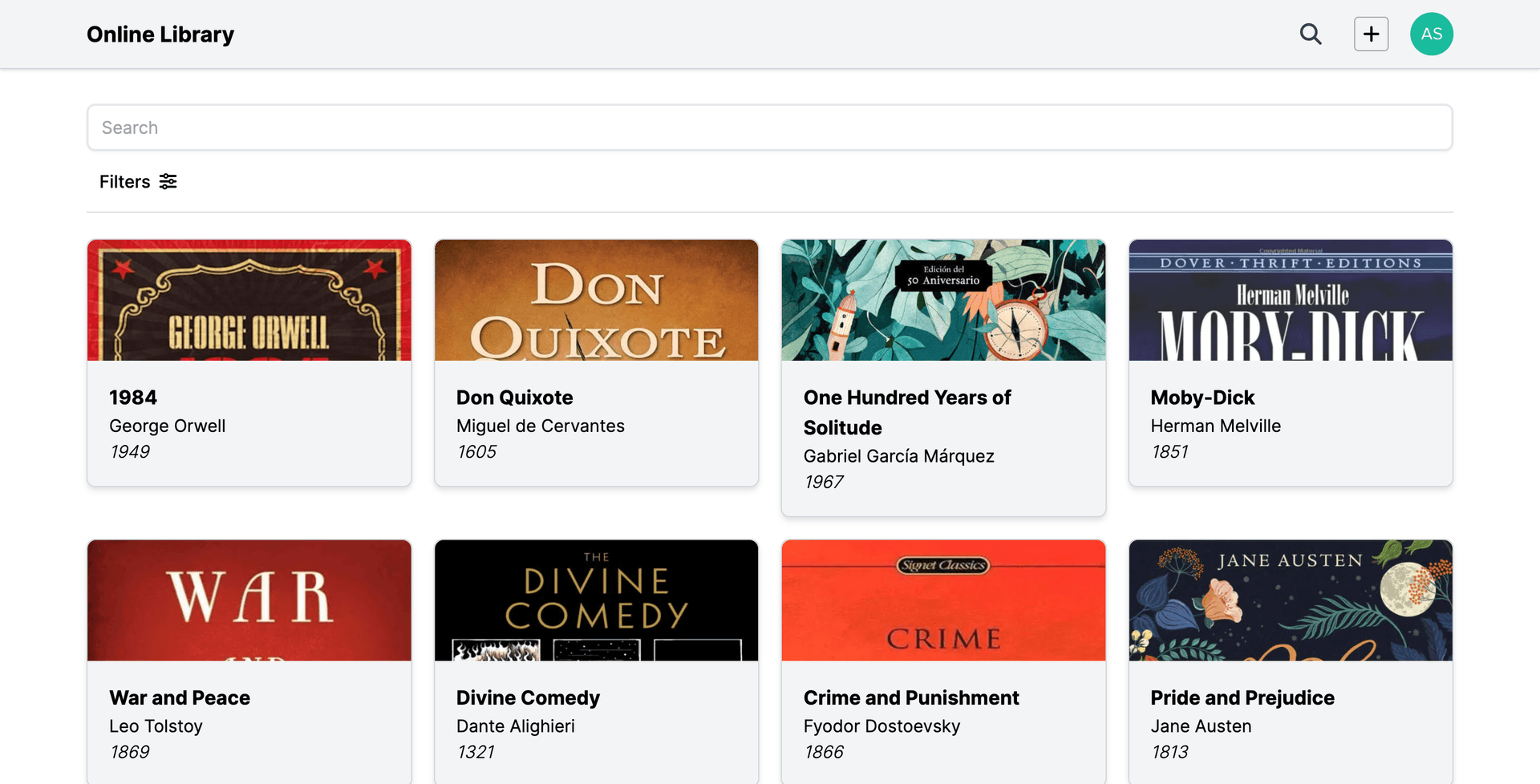
Task: Open the Moby-Dick cover image
Action: tap(1291, 300)
